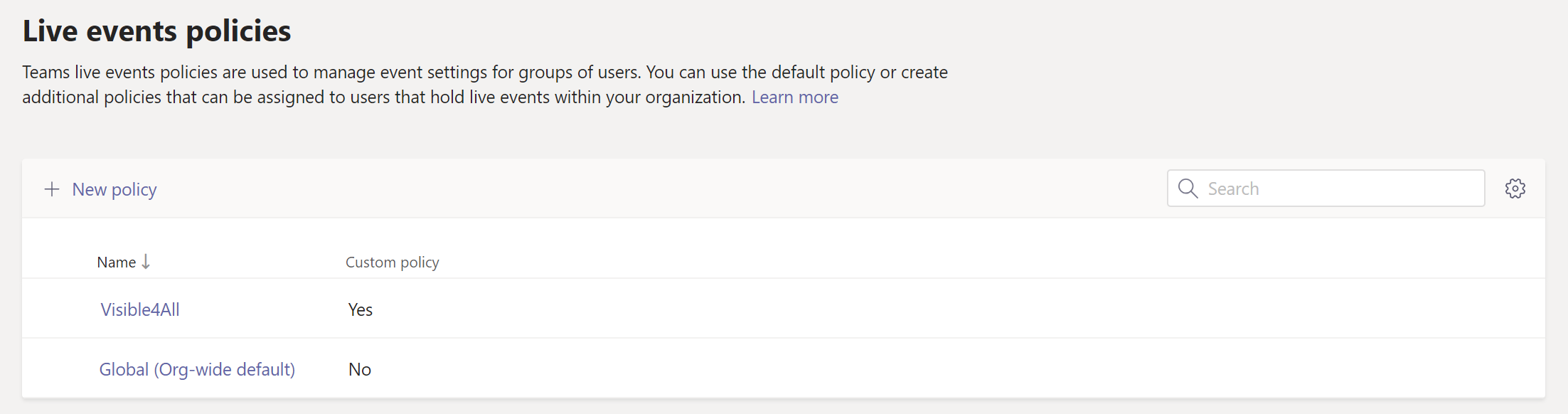Open the Visible4All policy
This screenshot has width=1568, height=414.
click(x=140, y=309)
